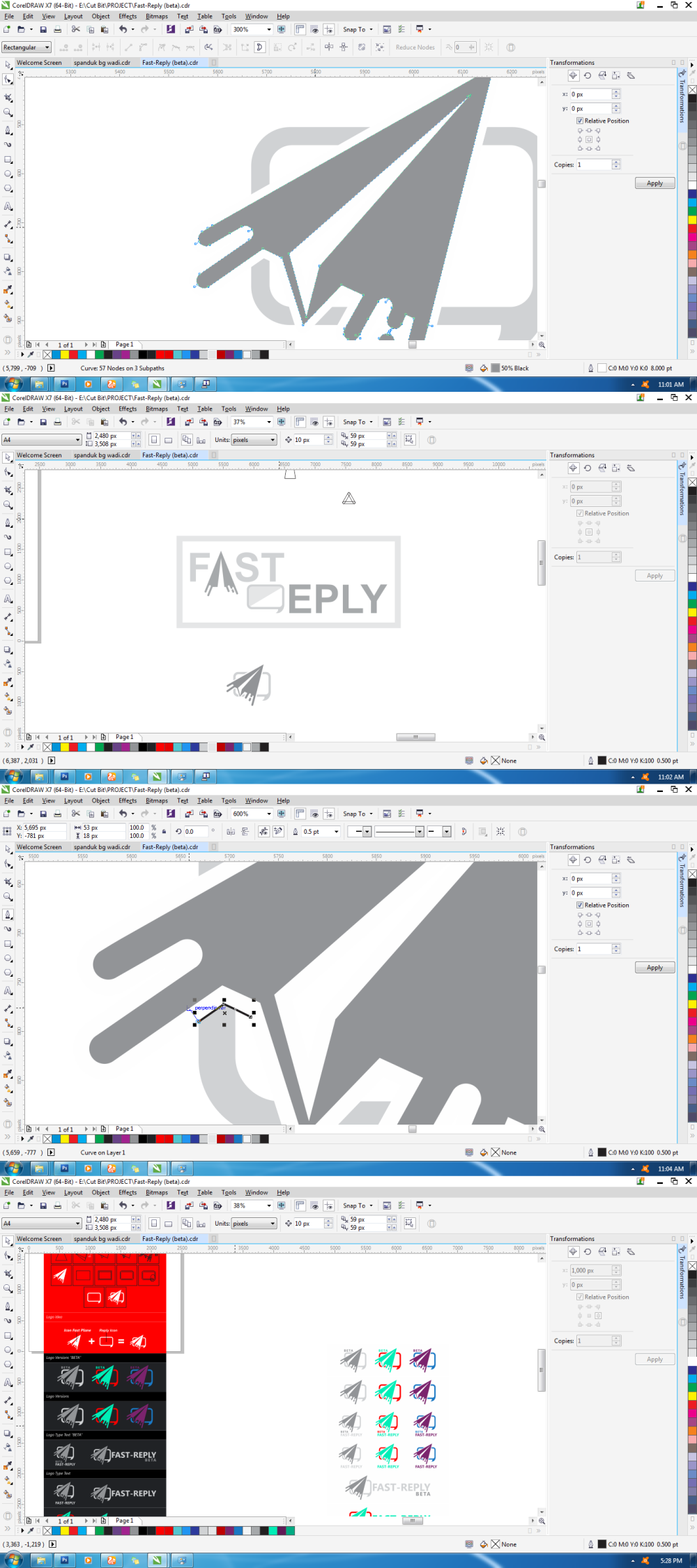Image resolution: width=697 pixels, height=1568 pixels.
Task: Click the 5:28 PM taskbar clock
Action: pyautogui.click(x=671, y=1561)
